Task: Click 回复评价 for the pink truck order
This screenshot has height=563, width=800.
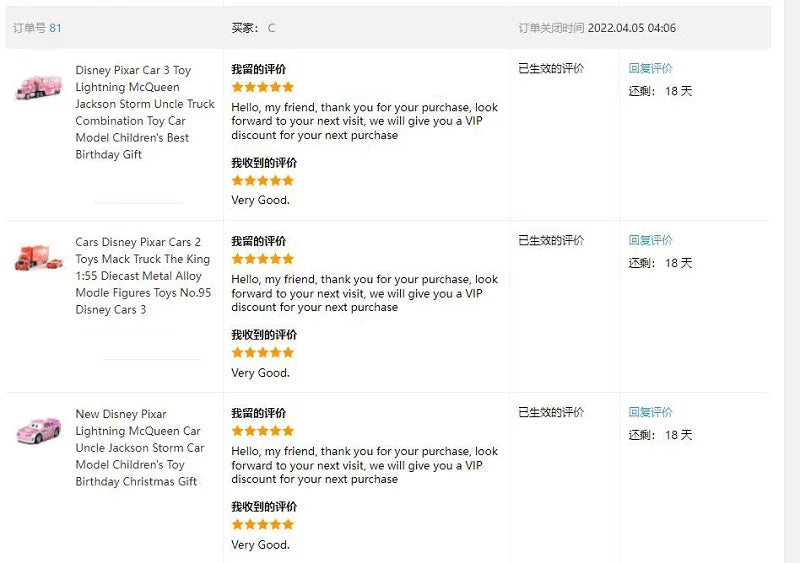Action: (x=650, y=69)
